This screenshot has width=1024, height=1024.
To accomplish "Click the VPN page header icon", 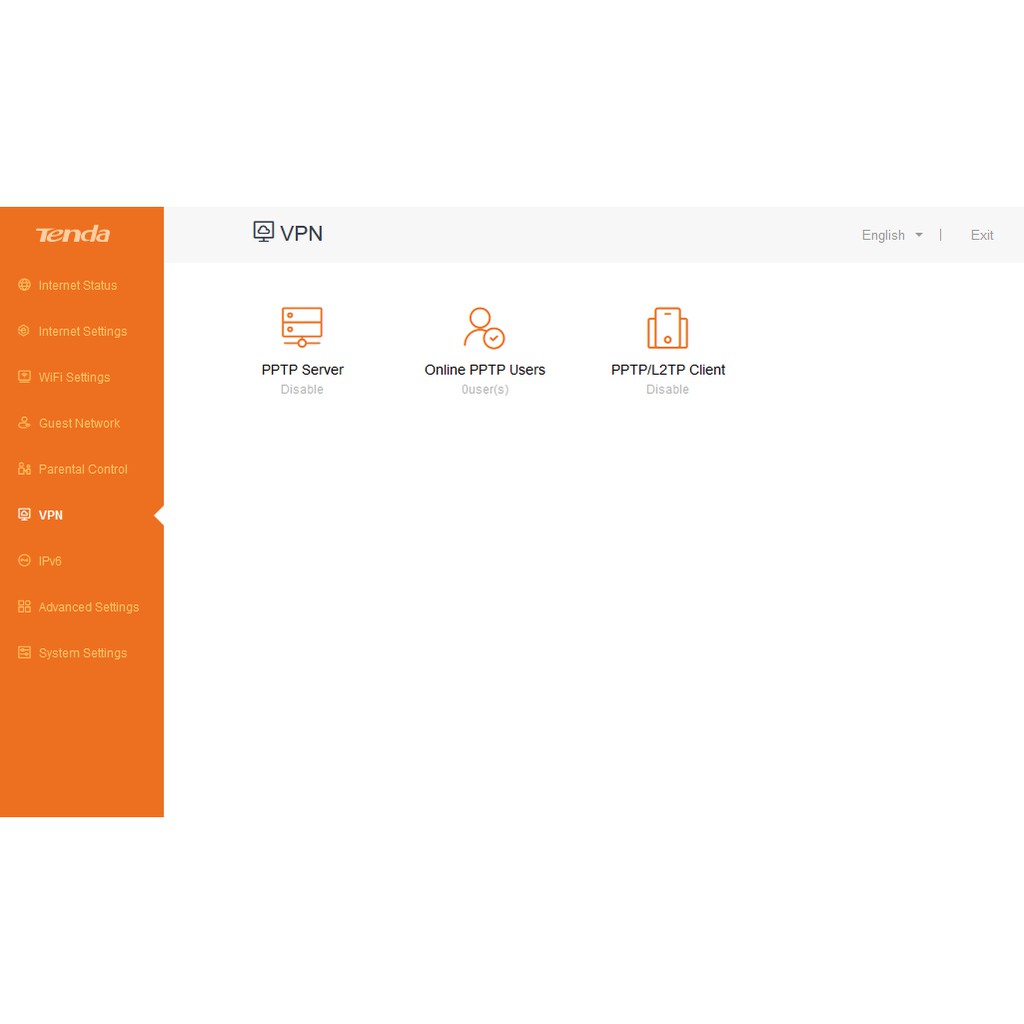I will [263, 232].
